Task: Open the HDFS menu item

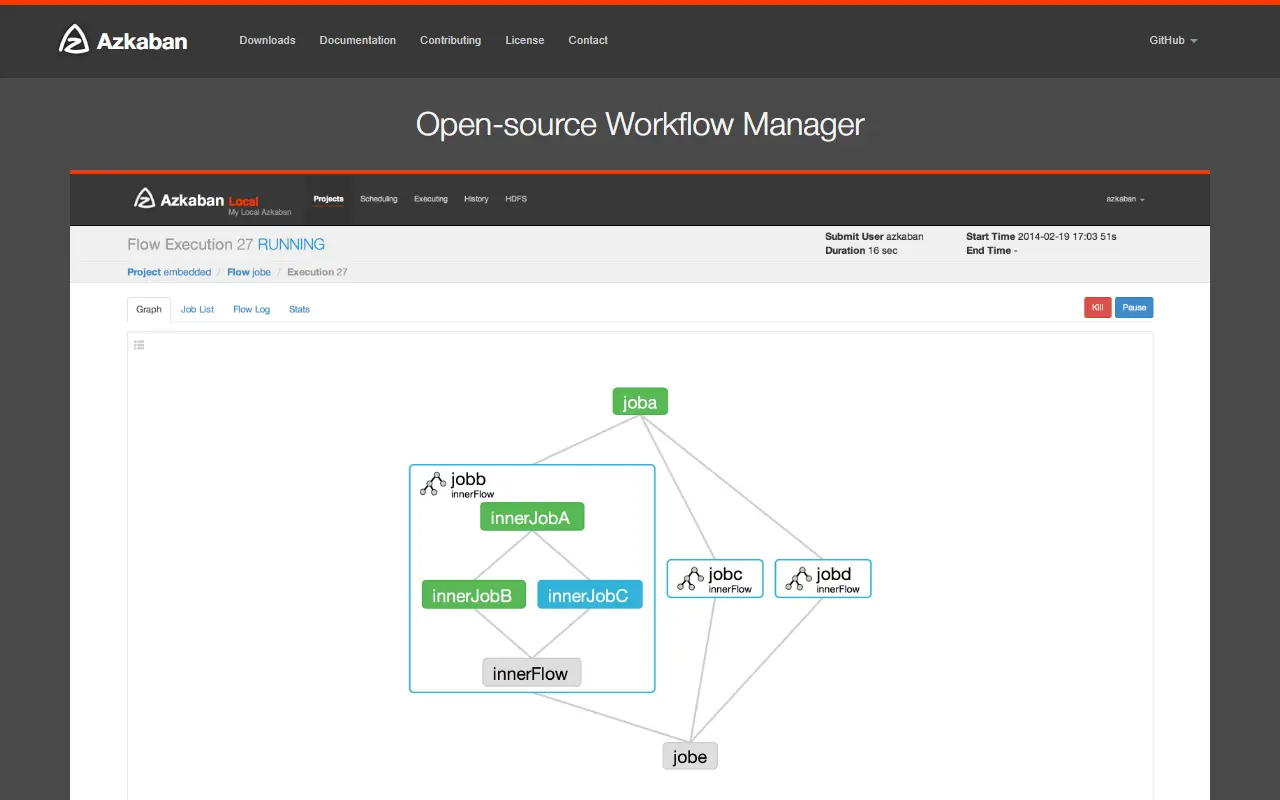Action: [x=516, y=199]
